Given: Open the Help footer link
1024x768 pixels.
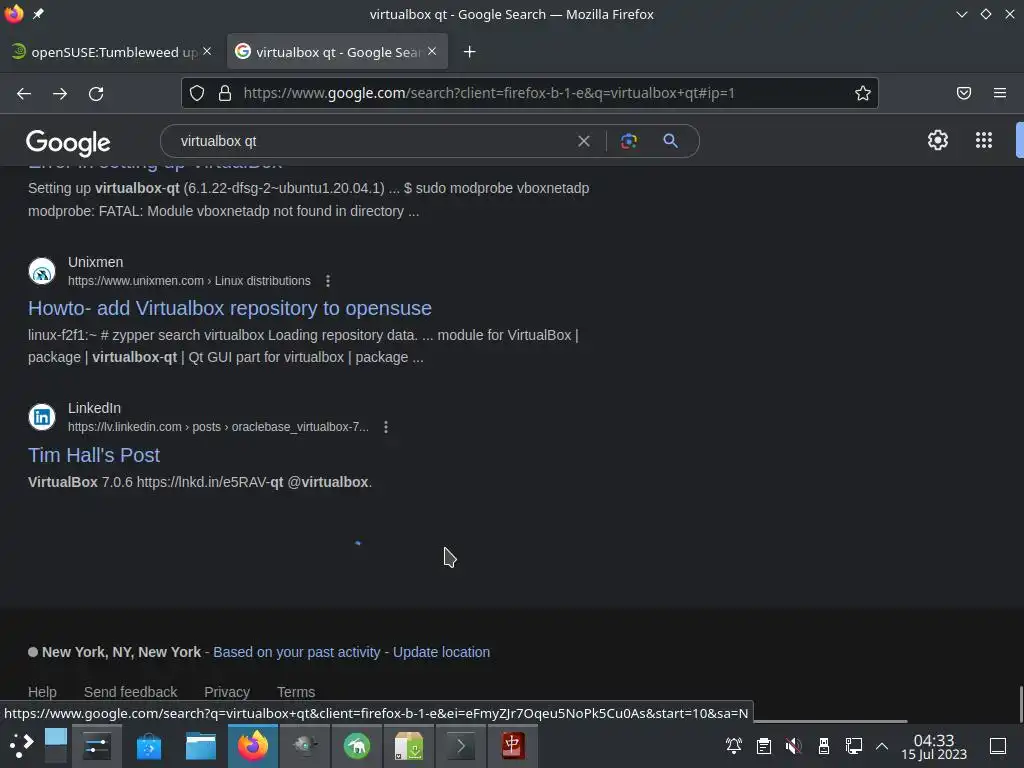Looking at the screenshot, I should [x=42, y=692].
